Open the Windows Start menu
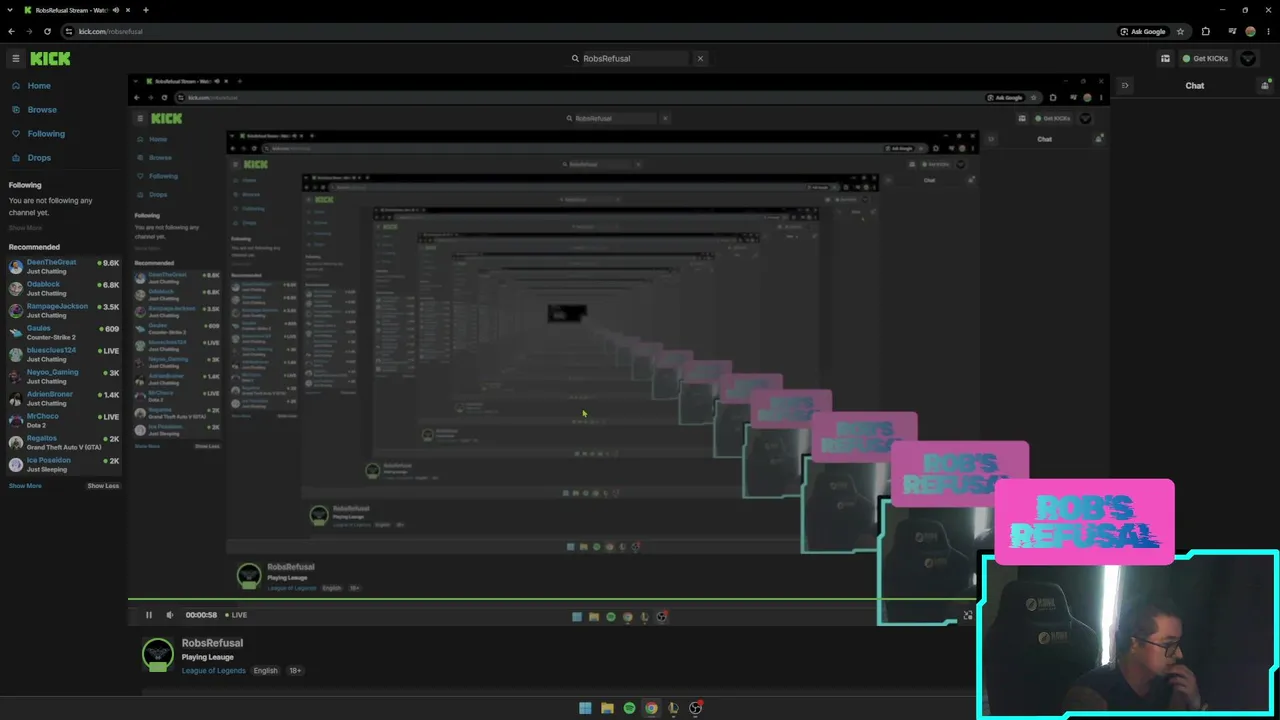The image size is (1280, 720). 585,708
